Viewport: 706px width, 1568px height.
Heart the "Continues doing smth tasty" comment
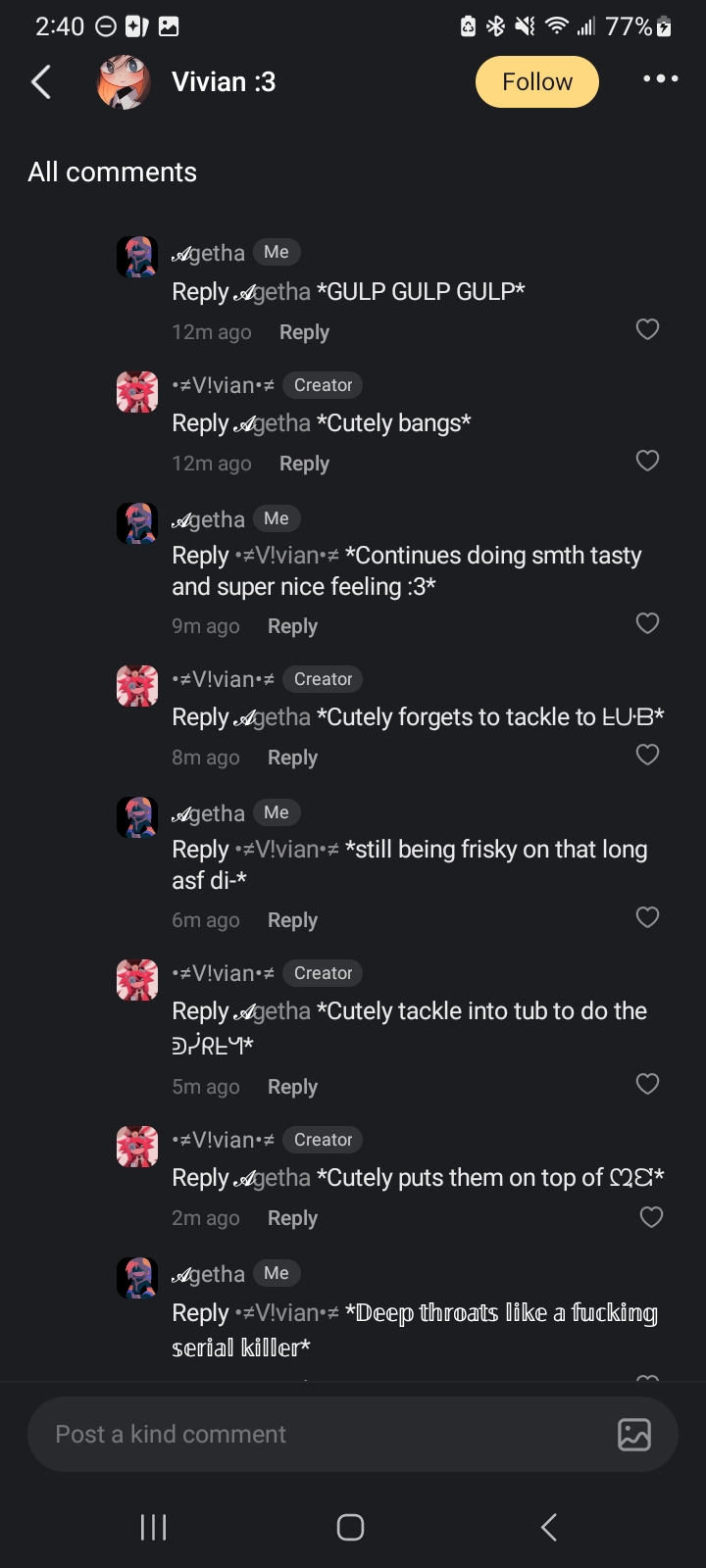click(647, 623)
